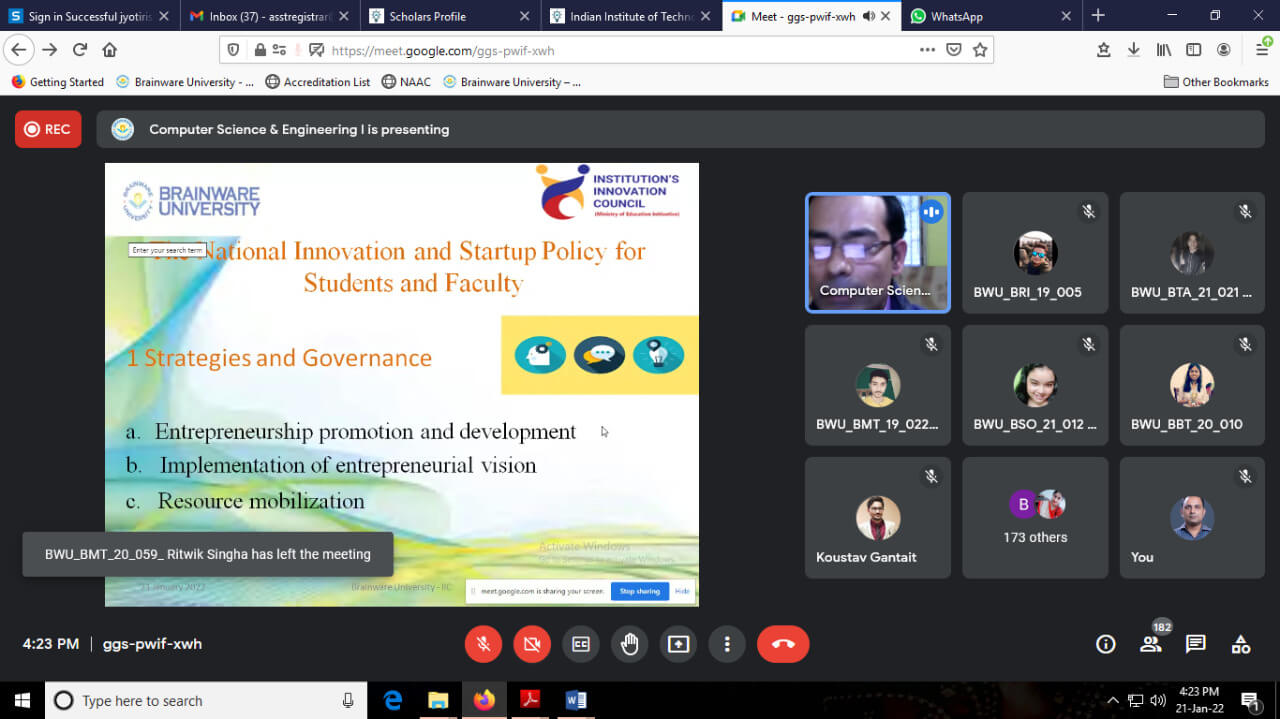This screenshot has width=1280, height=719.
Task: Open the meeting details info icon
Action: pos(1105,644)
